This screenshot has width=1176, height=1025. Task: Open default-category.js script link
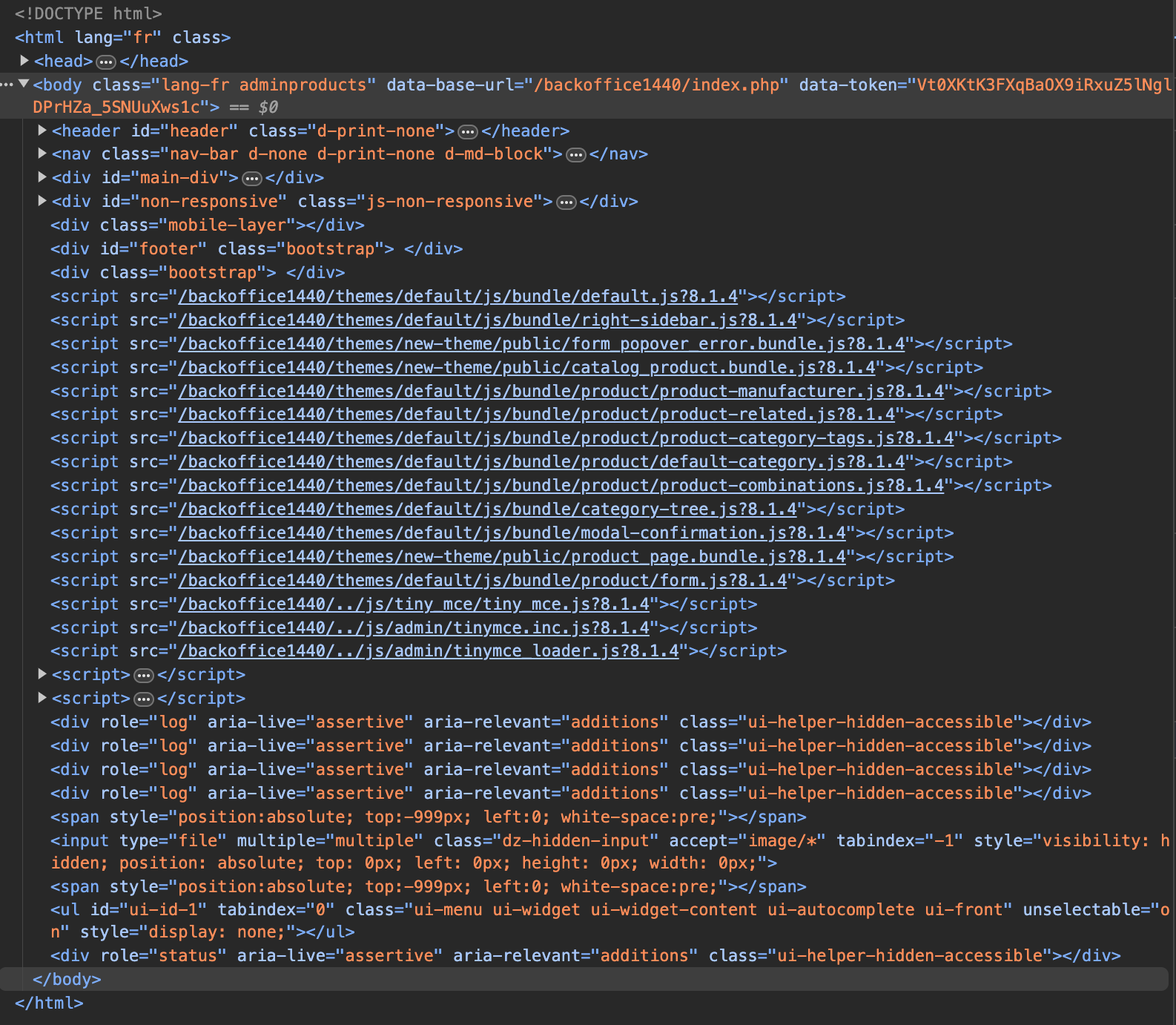click(x=542, y=461)
